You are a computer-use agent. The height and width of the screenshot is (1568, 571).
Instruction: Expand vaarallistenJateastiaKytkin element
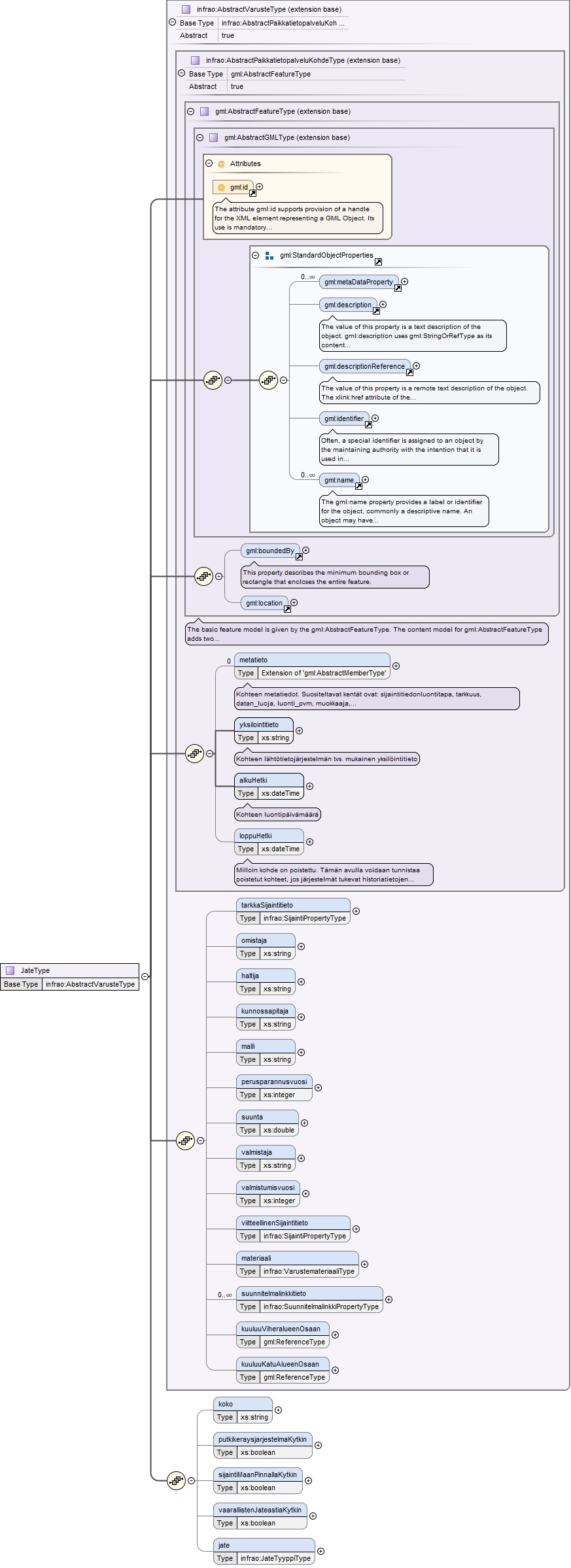tap(313, 1516)
